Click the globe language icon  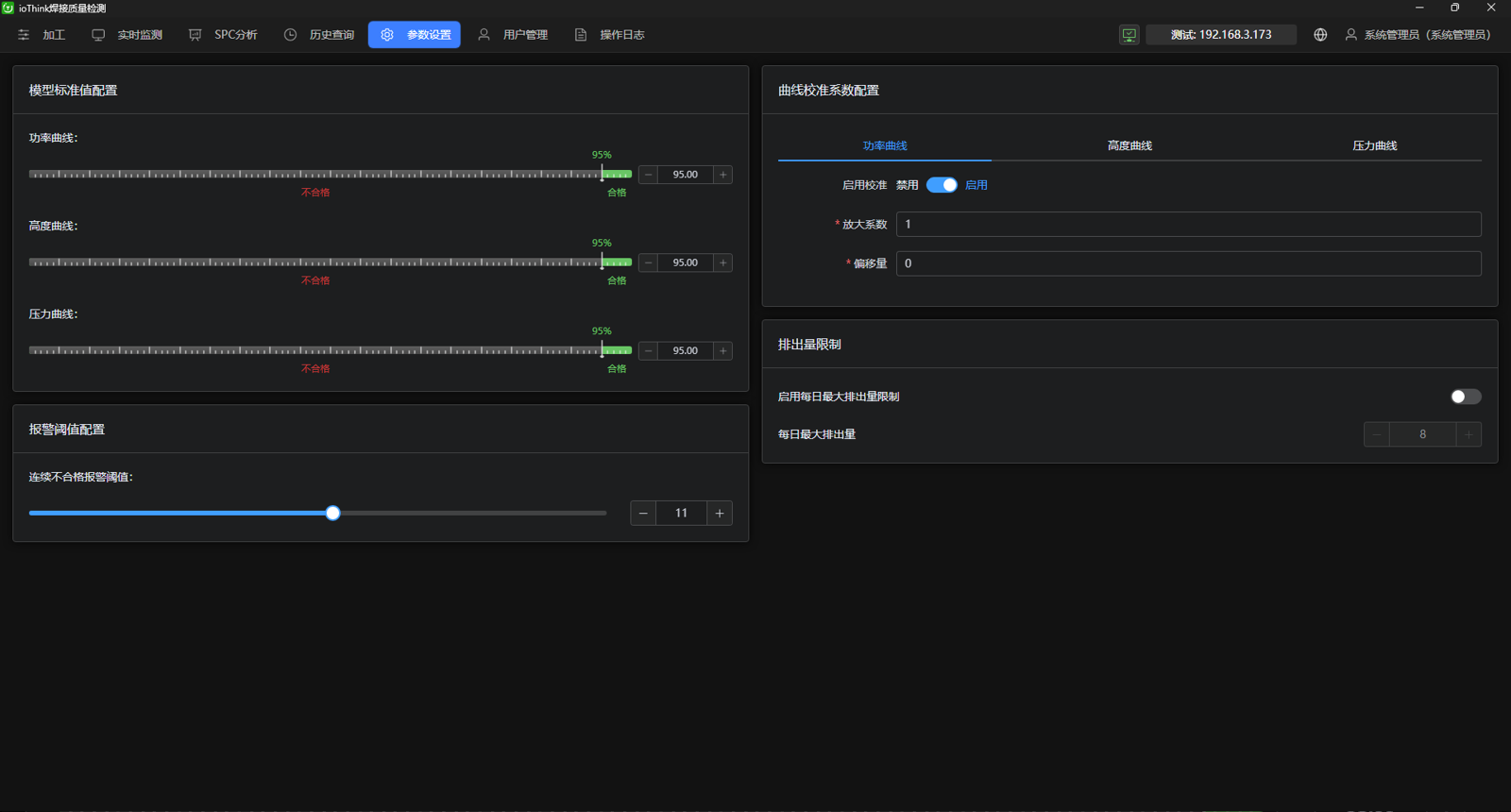tap(1320, 35)
